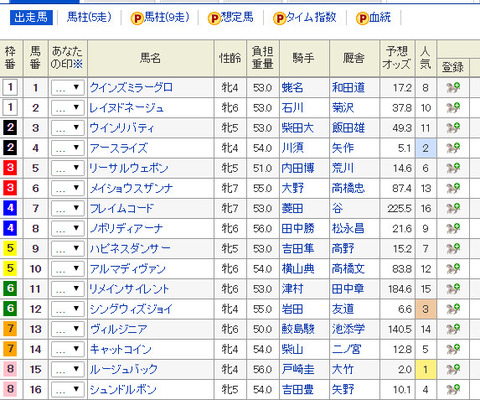The height and width of the screenshot is (400, 480).
Task: Expand mark selector in アースライズ row
Action: tap(68, 148)
